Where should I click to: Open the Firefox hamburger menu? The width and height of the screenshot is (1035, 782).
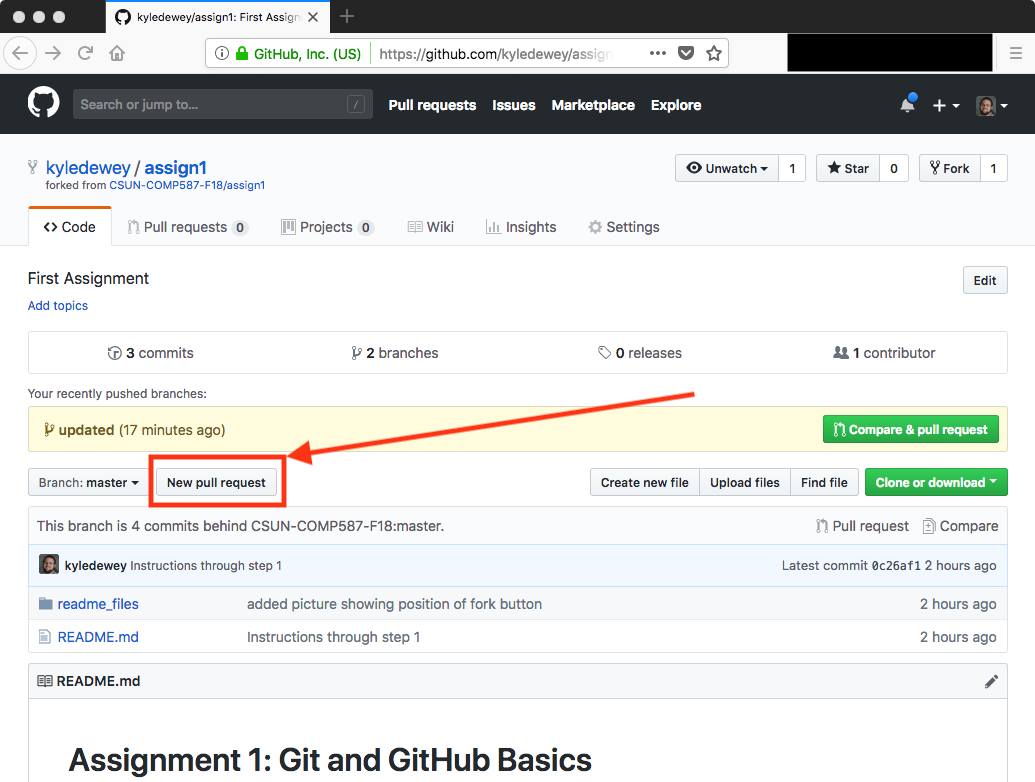[1016, 53]
